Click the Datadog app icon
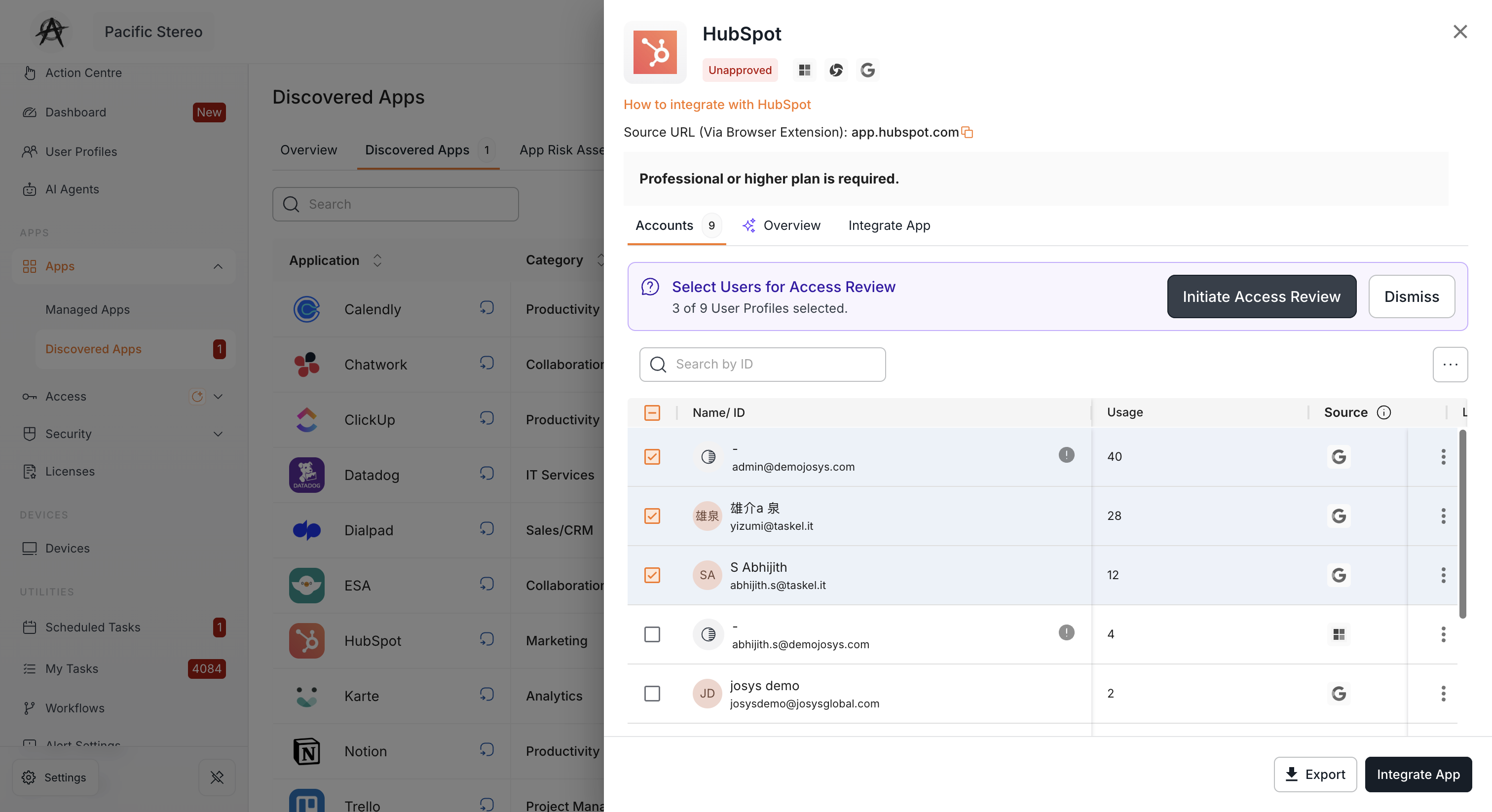Viewport: 1492px width, 812px height. [306, 475]
